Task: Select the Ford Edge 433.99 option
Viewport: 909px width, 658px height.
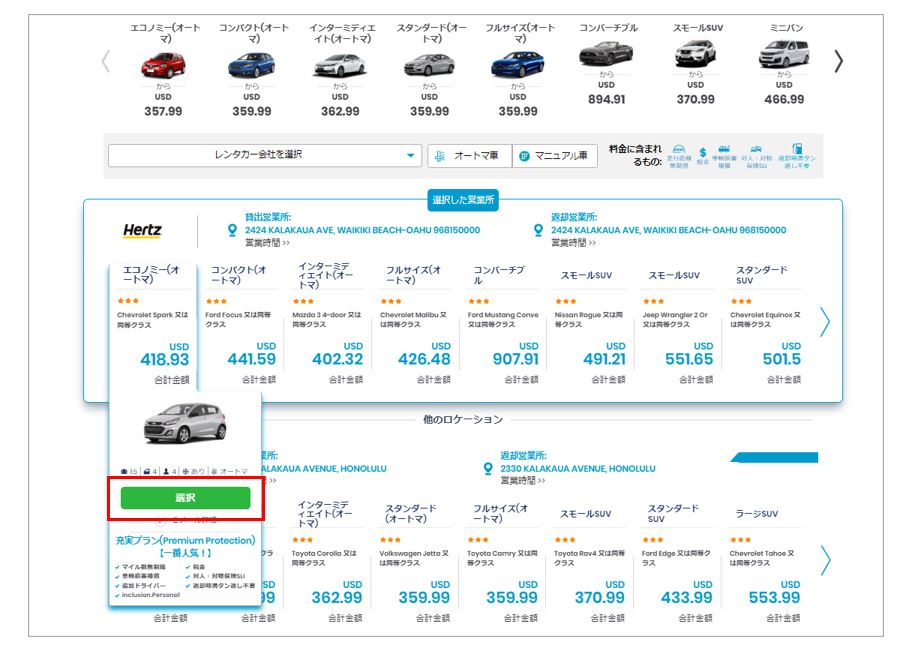Action: (678, 562)
